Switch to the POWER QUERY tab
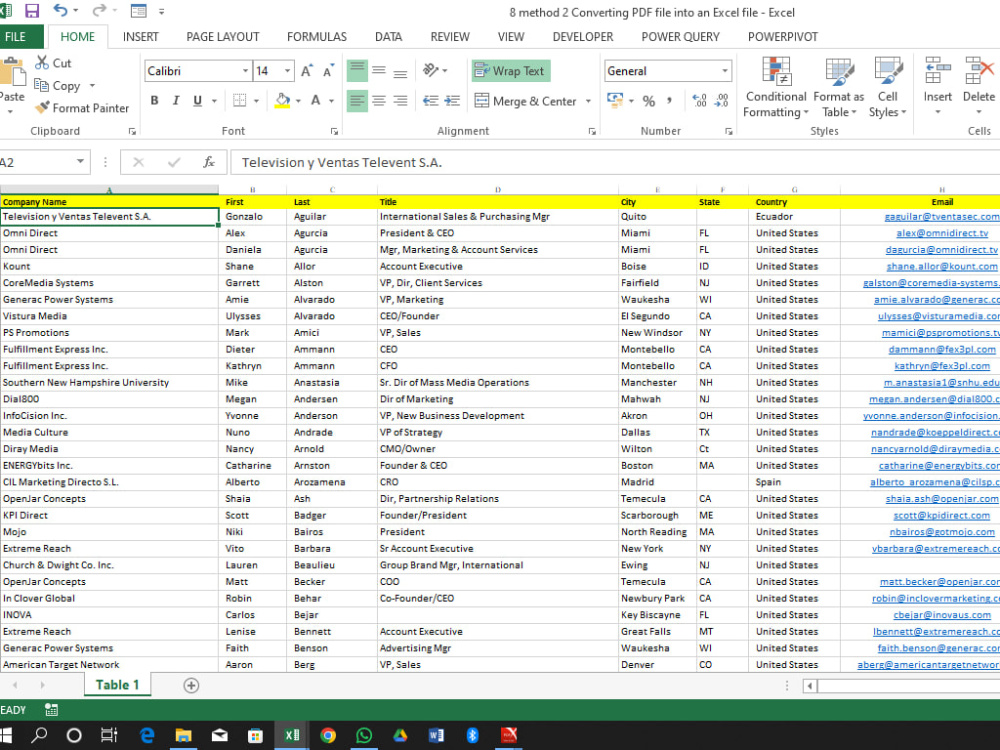Image resolution: width=1000 pixels, height=750 pixels. tap(680, 37)
